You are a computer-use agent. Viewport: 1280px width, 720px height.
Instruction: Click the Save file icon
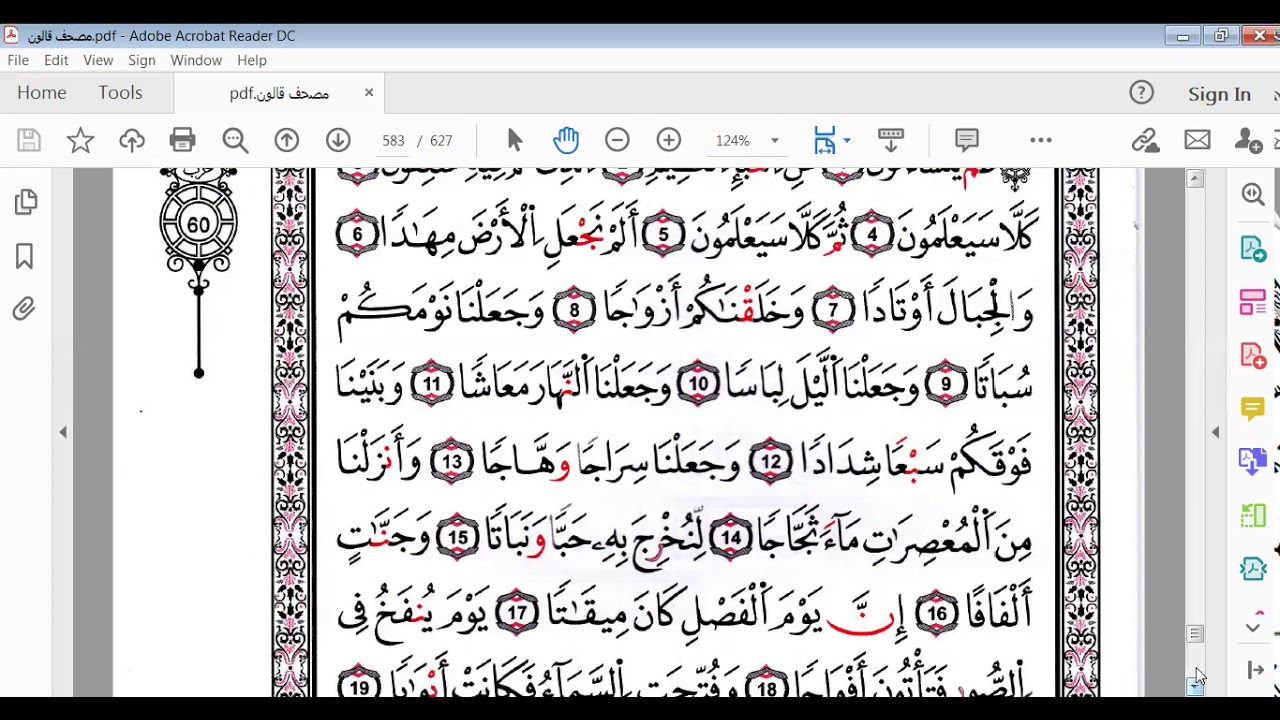point(28,141)
